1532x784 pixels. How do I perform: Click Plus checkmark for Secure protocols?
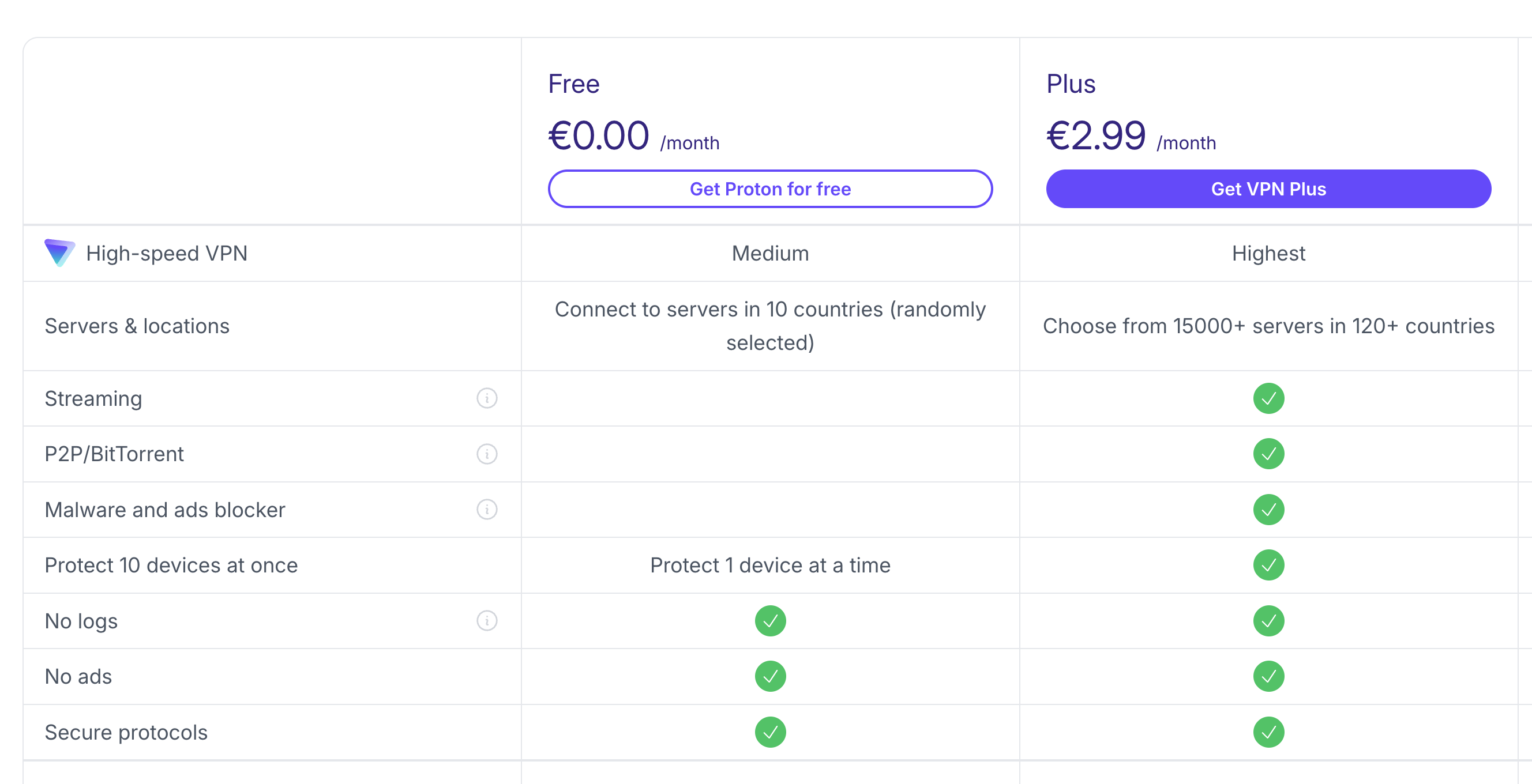(x=1268, y=732)
